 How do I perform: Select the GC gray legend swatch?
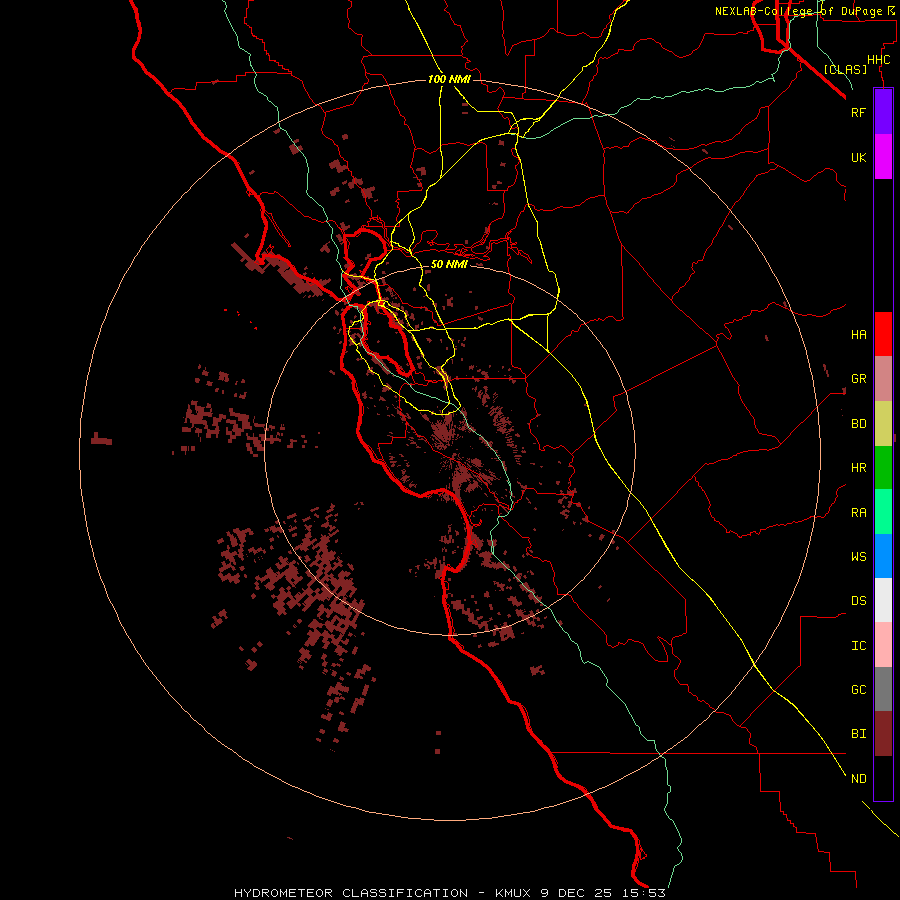click(x=883, y=689)
